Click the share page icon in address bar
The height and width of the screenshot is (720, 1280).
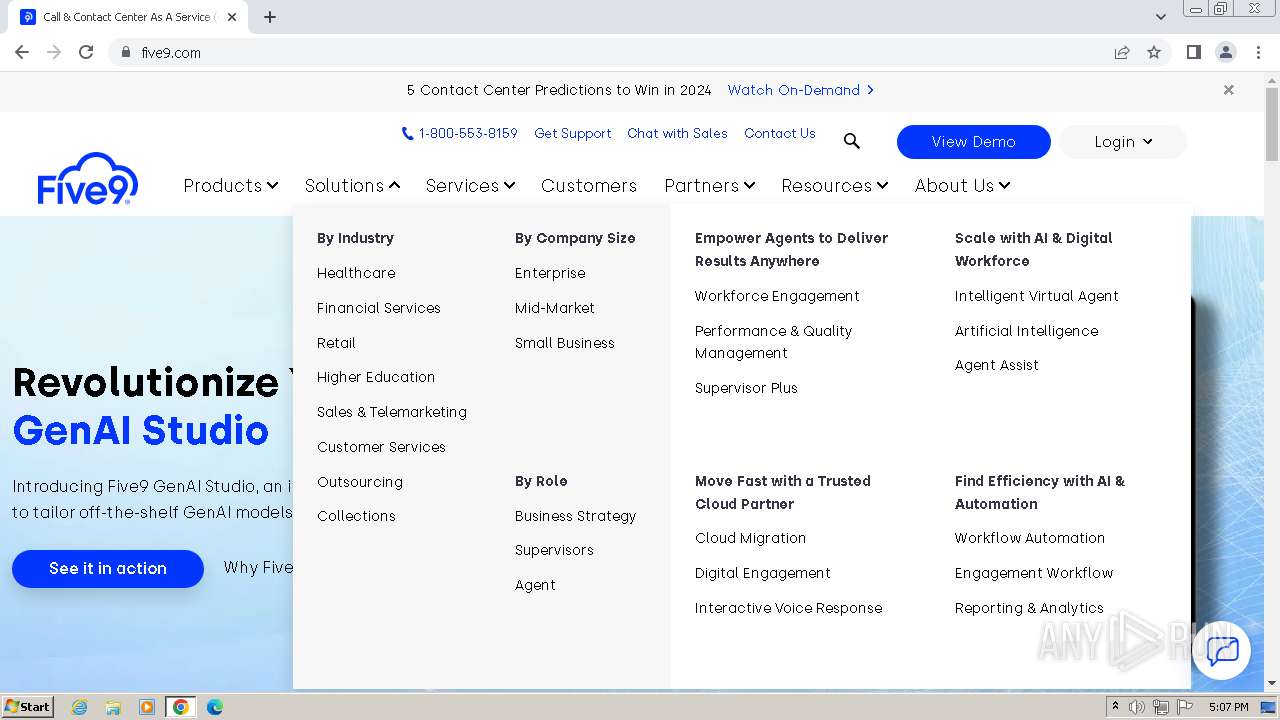coord(1122,52)
